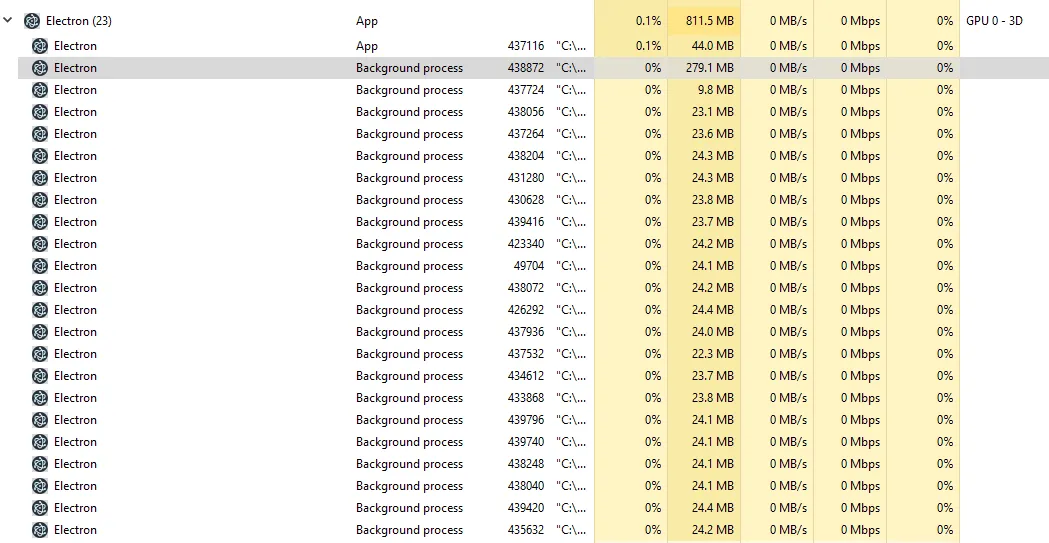
Task: Click Electron icon for PID 439416
Action: point(40,222)
